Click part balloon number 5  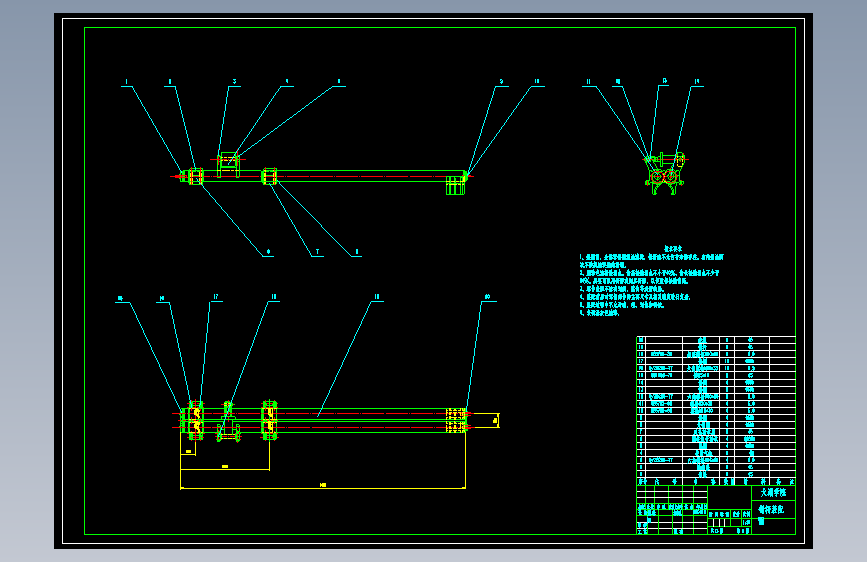(x=339, y=81)
